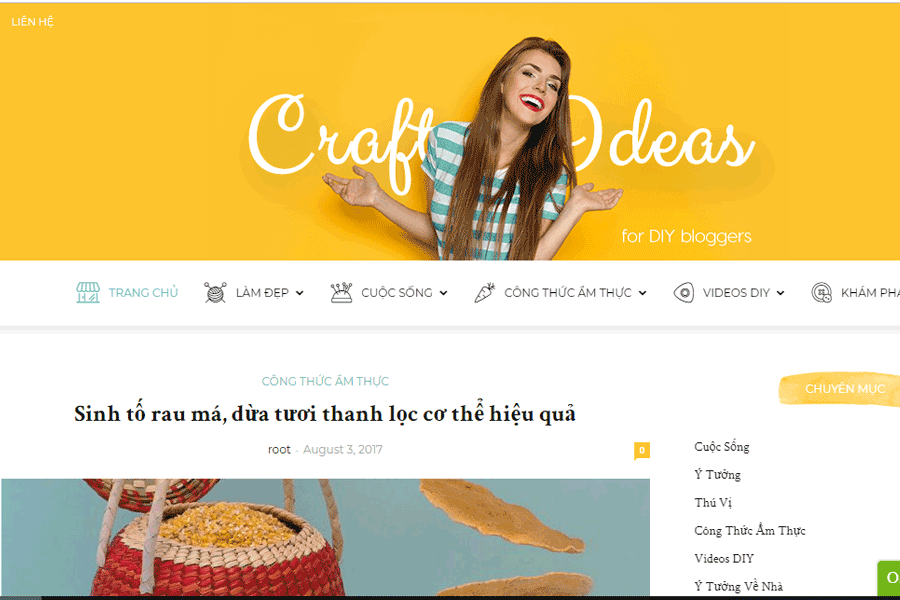Open the Liên Hệ top link
Viewport: 900px width, 600px height.
(32, 22)
